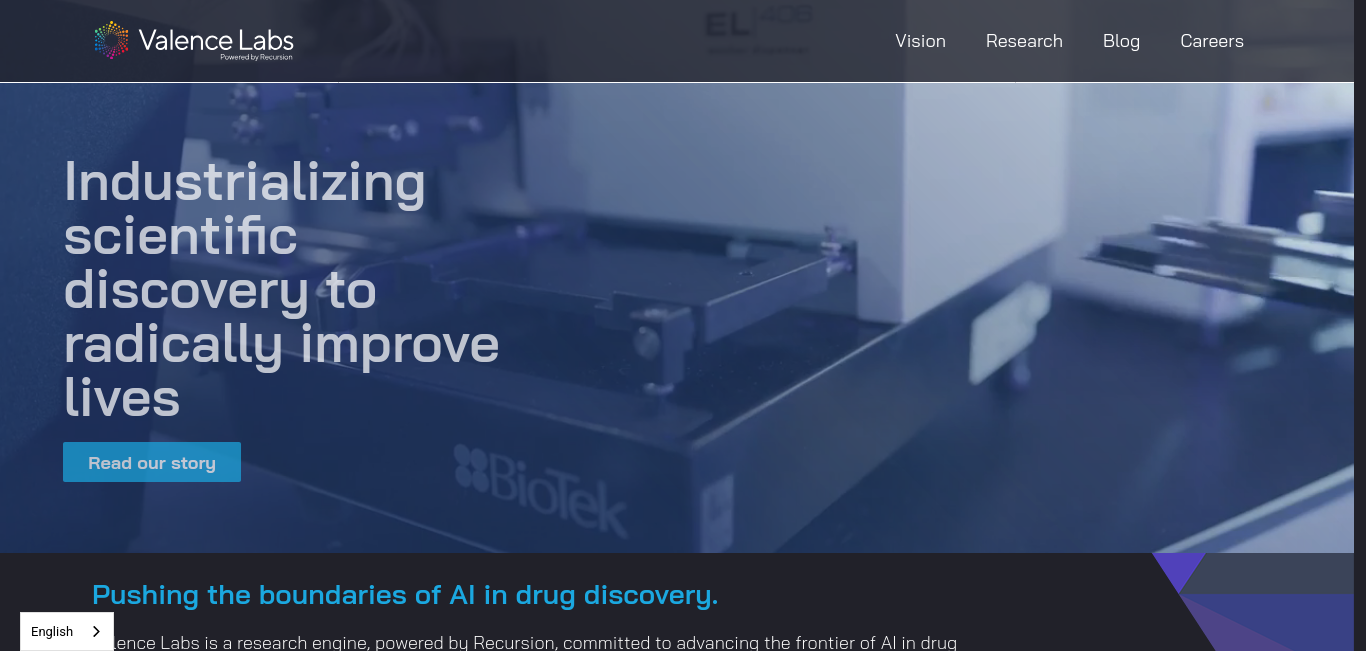Click the colorful Valence Labs logo icon
The height and width of the screenshot is (651, 1366).
click(x=111, y=40)
